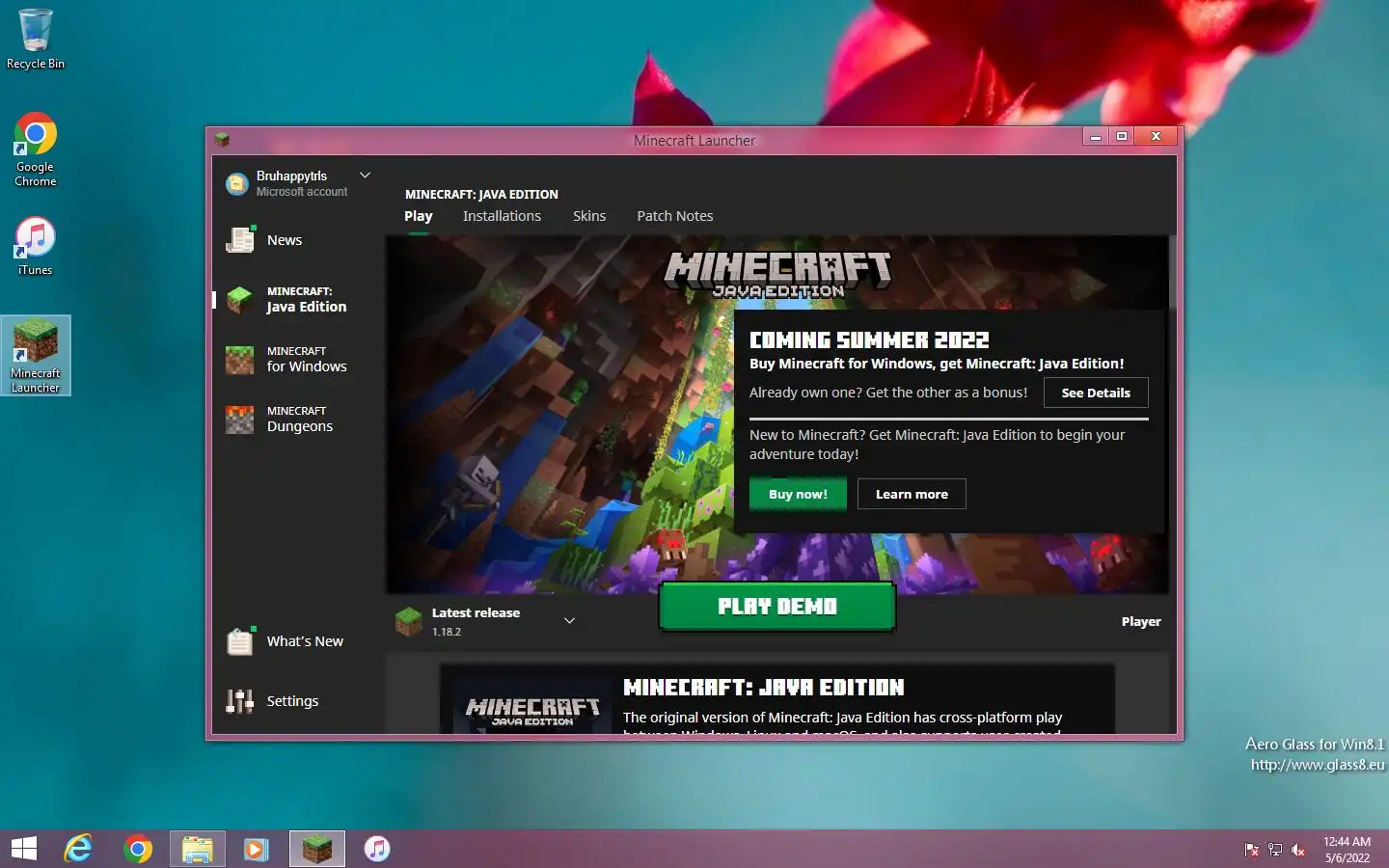Open the What's New clipboard icon

(239, 641)
